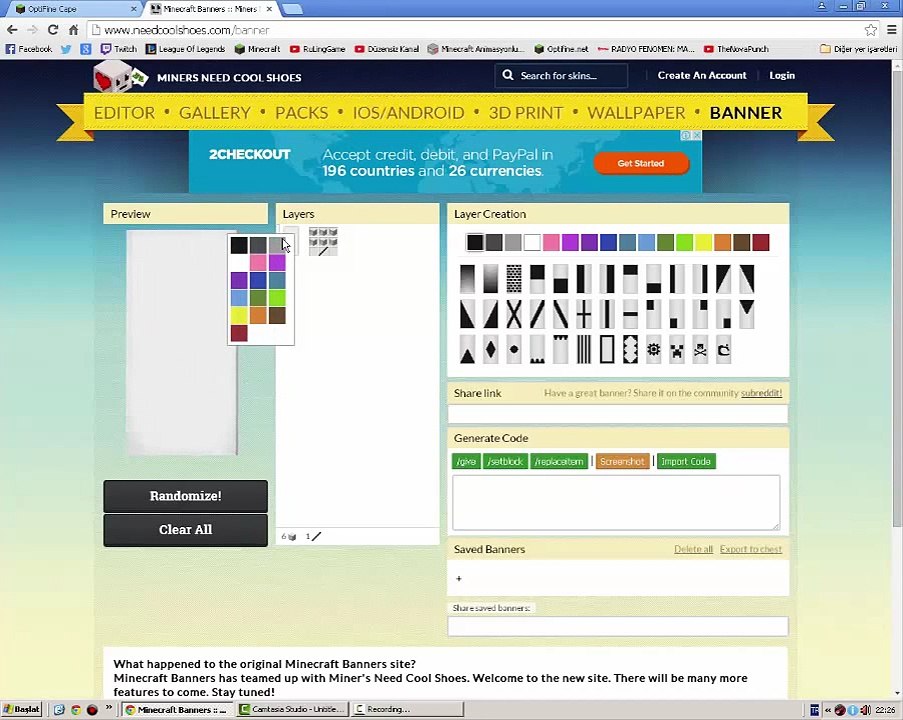The width and height of the screenshot is (903, 720).
Task: Select the curly border pattern
Action: (631, 349)
